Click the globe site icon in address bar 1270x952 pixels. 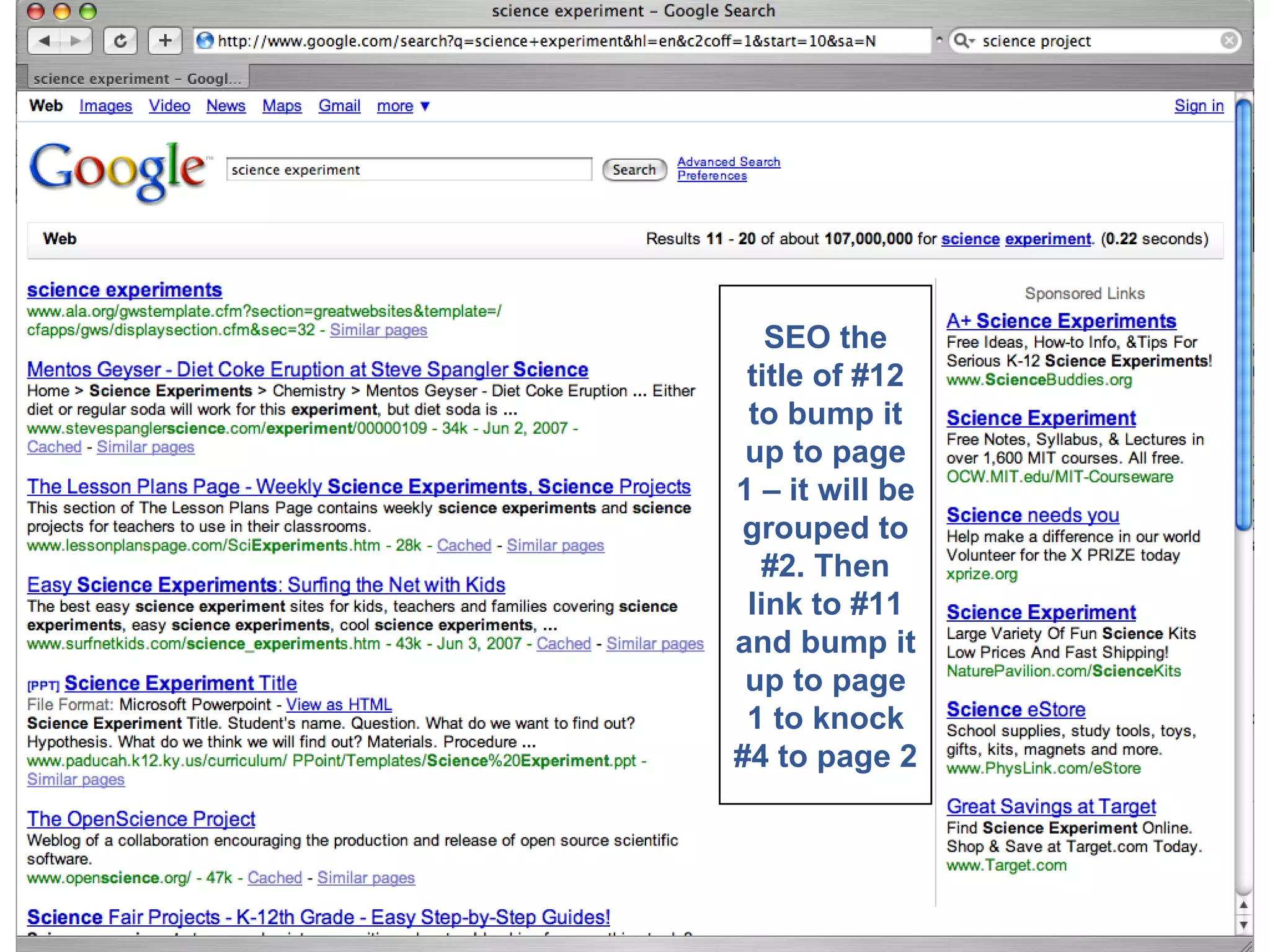205,41
